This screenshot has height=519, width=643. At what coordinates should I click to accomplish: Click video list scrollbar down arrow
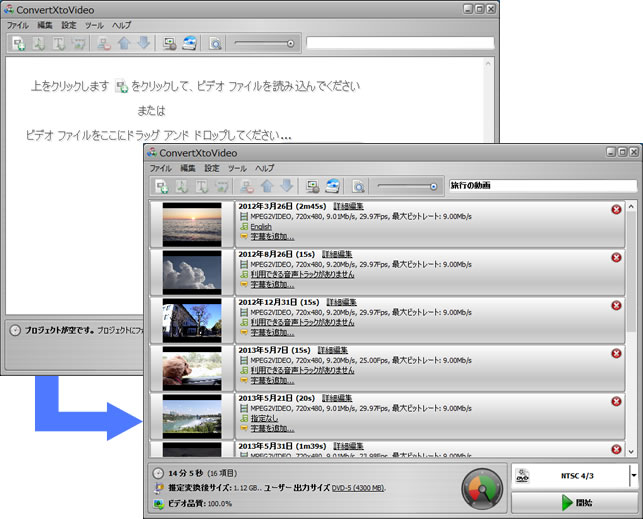[x=631, y=451]
